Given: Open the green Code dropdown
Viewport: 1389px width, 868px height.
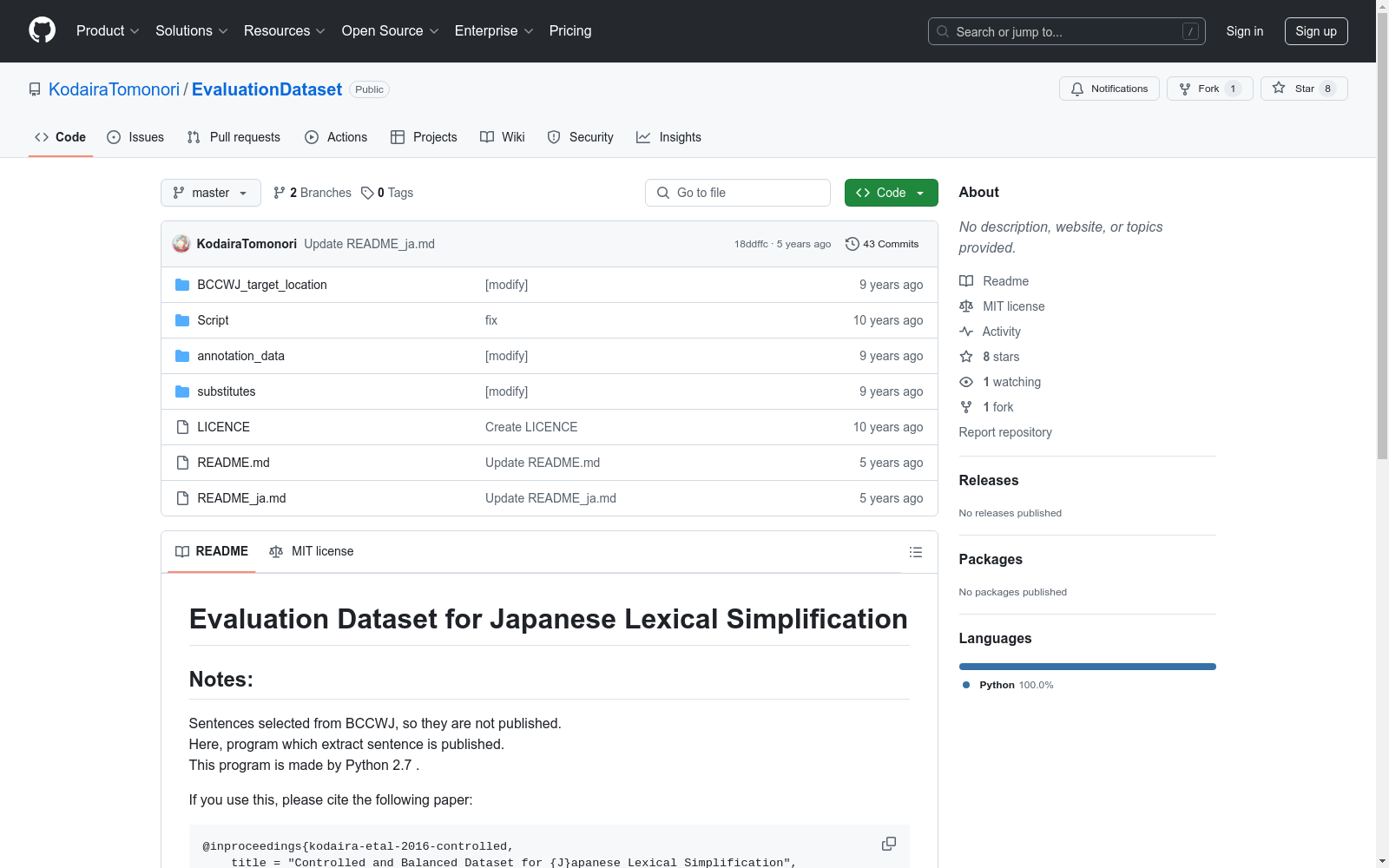Looking at the screenshot, I should click(891, 193).
